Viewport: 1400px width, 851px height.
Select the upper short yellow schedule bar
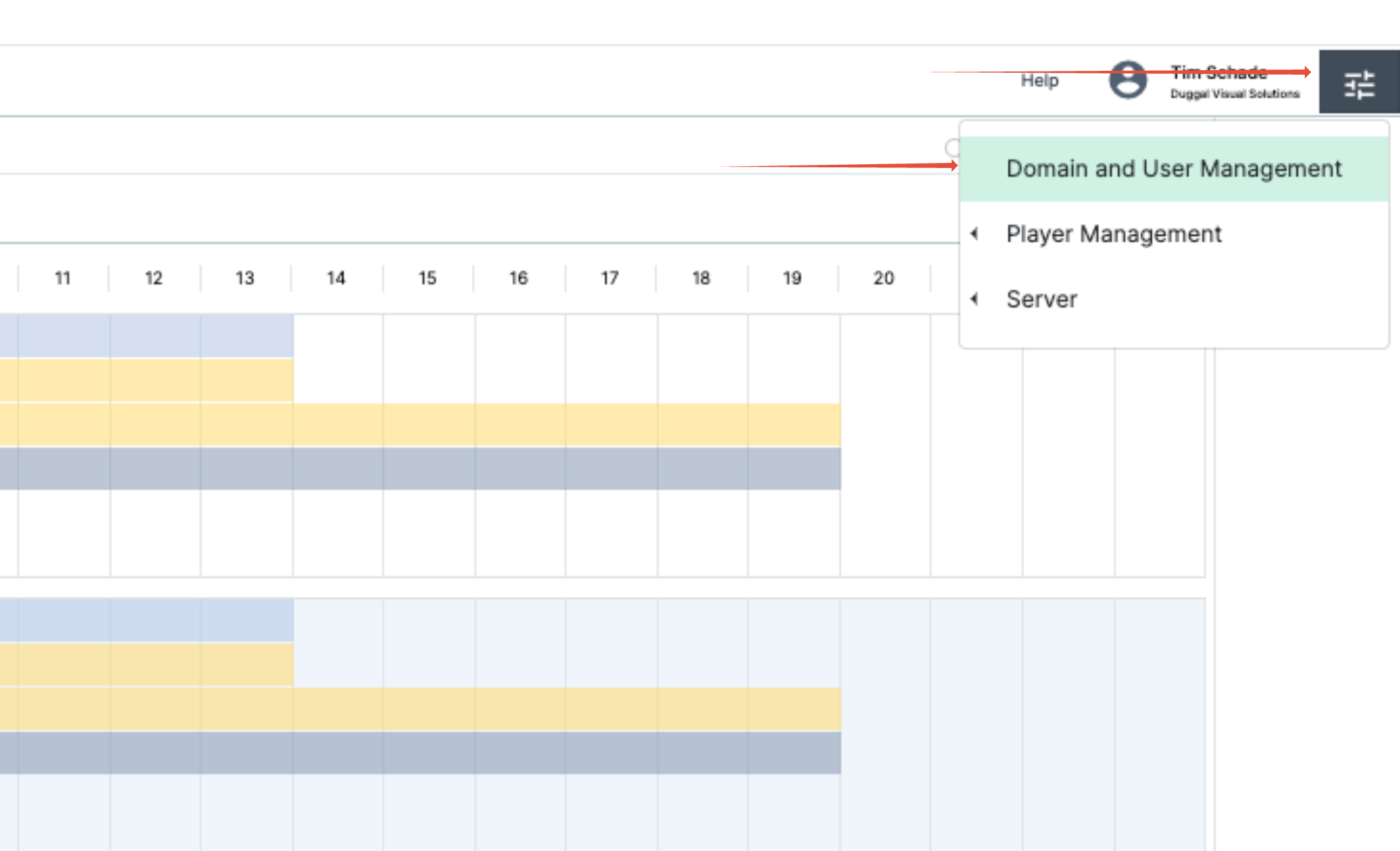pos(147,380)
